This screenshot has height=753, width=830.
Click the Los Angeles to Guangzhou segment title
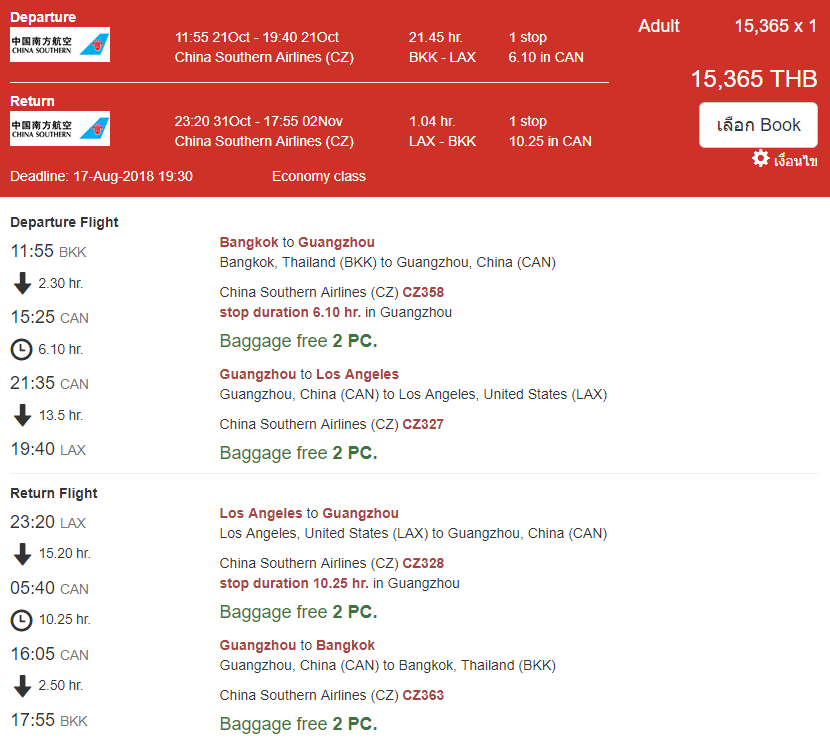(309, 513)
